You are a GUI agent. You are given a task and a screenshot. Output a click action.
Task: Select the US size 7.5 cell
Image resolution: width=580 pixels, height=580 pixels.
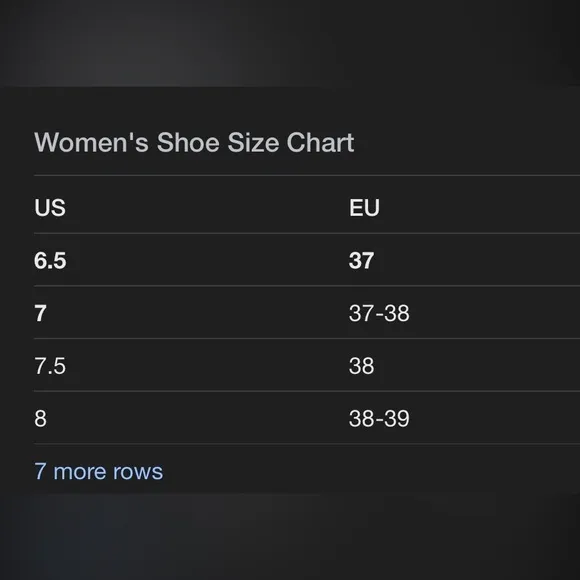[x=50, y=366]
